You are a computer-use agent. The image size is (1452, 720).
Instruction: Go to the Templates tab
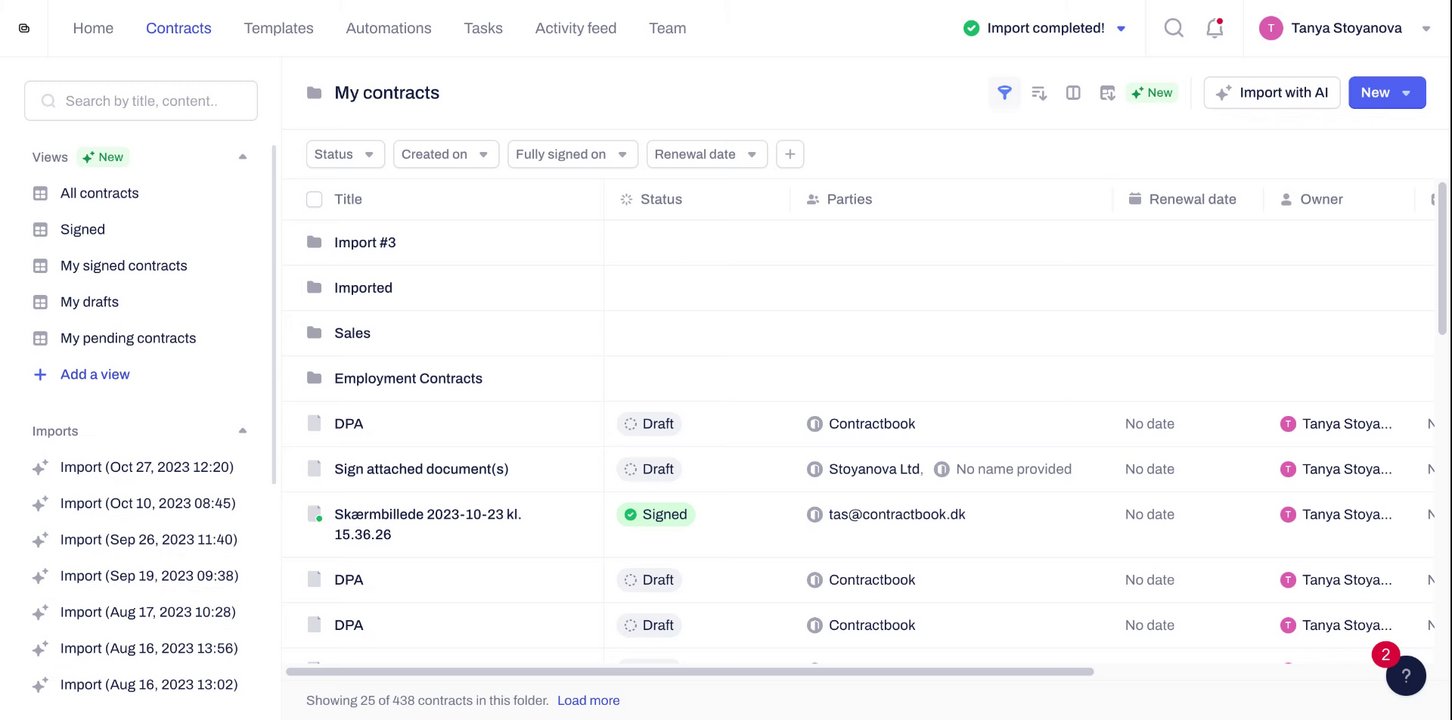pos(278,28)
